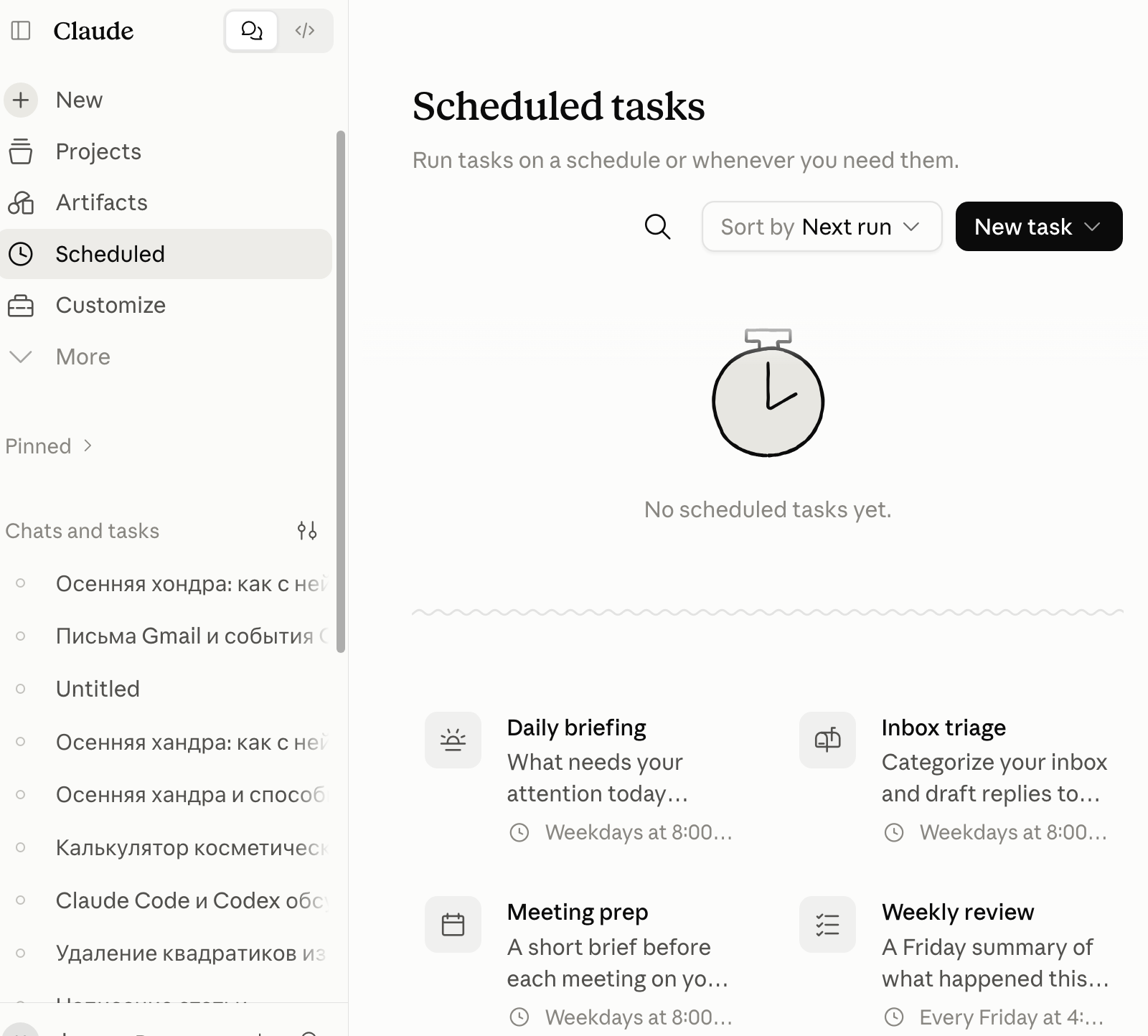Viewport: 1148px width, 1036px height.
Task: Open Projects from sidebar
Action: (166, 151)
